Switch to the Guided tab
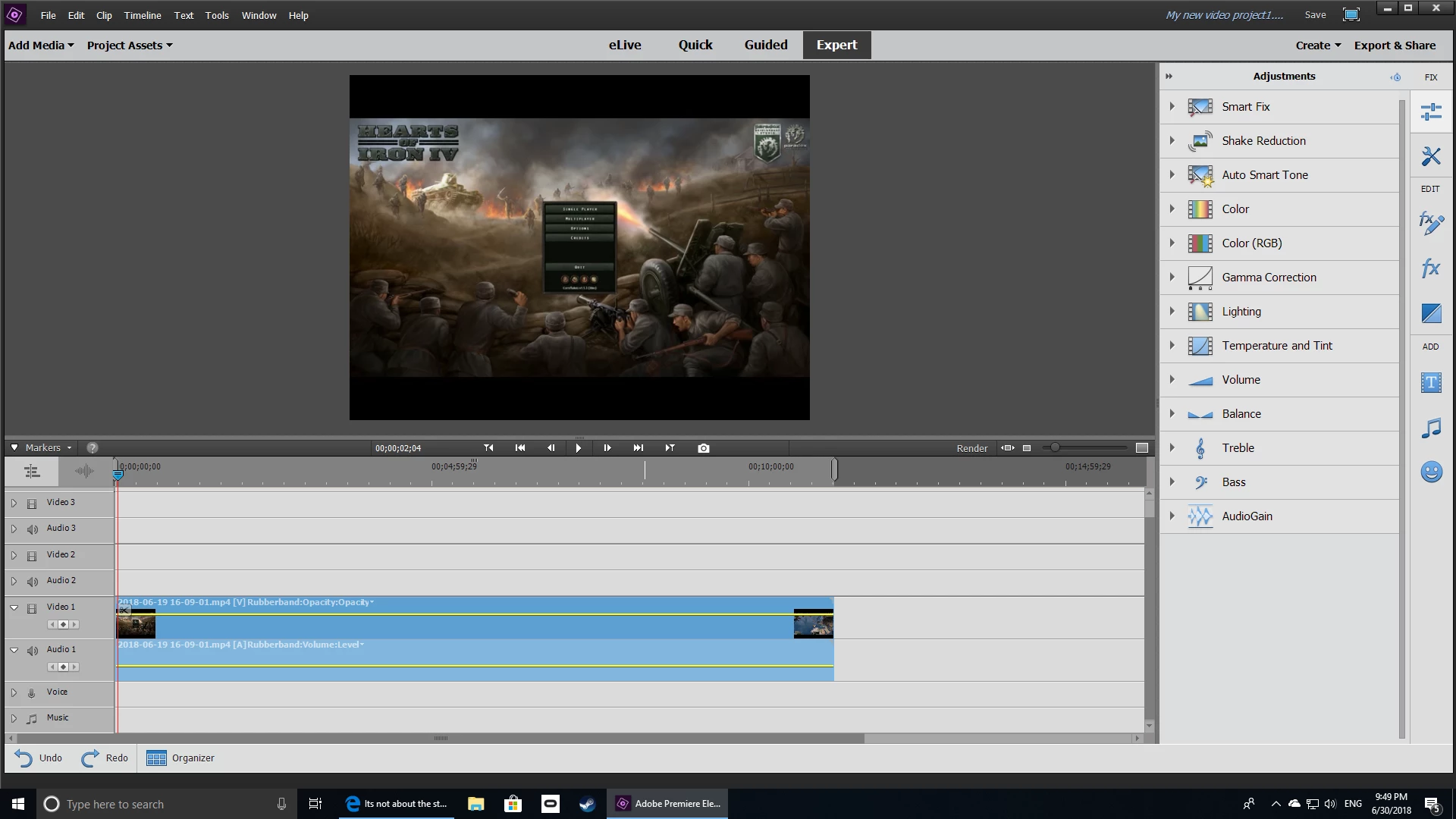The image size is (1456, 819). [x=766, y=45]
